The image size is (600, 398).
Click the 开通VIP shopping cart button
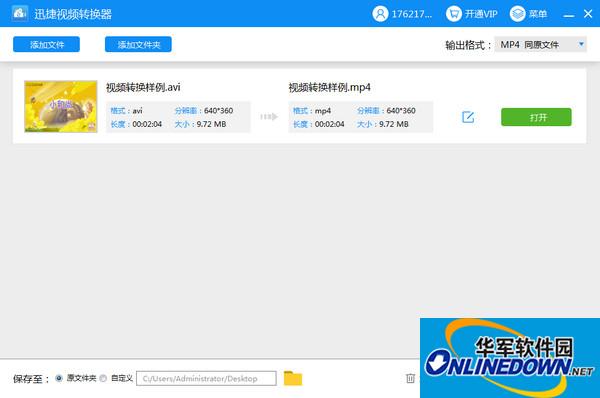pos(471,14)
